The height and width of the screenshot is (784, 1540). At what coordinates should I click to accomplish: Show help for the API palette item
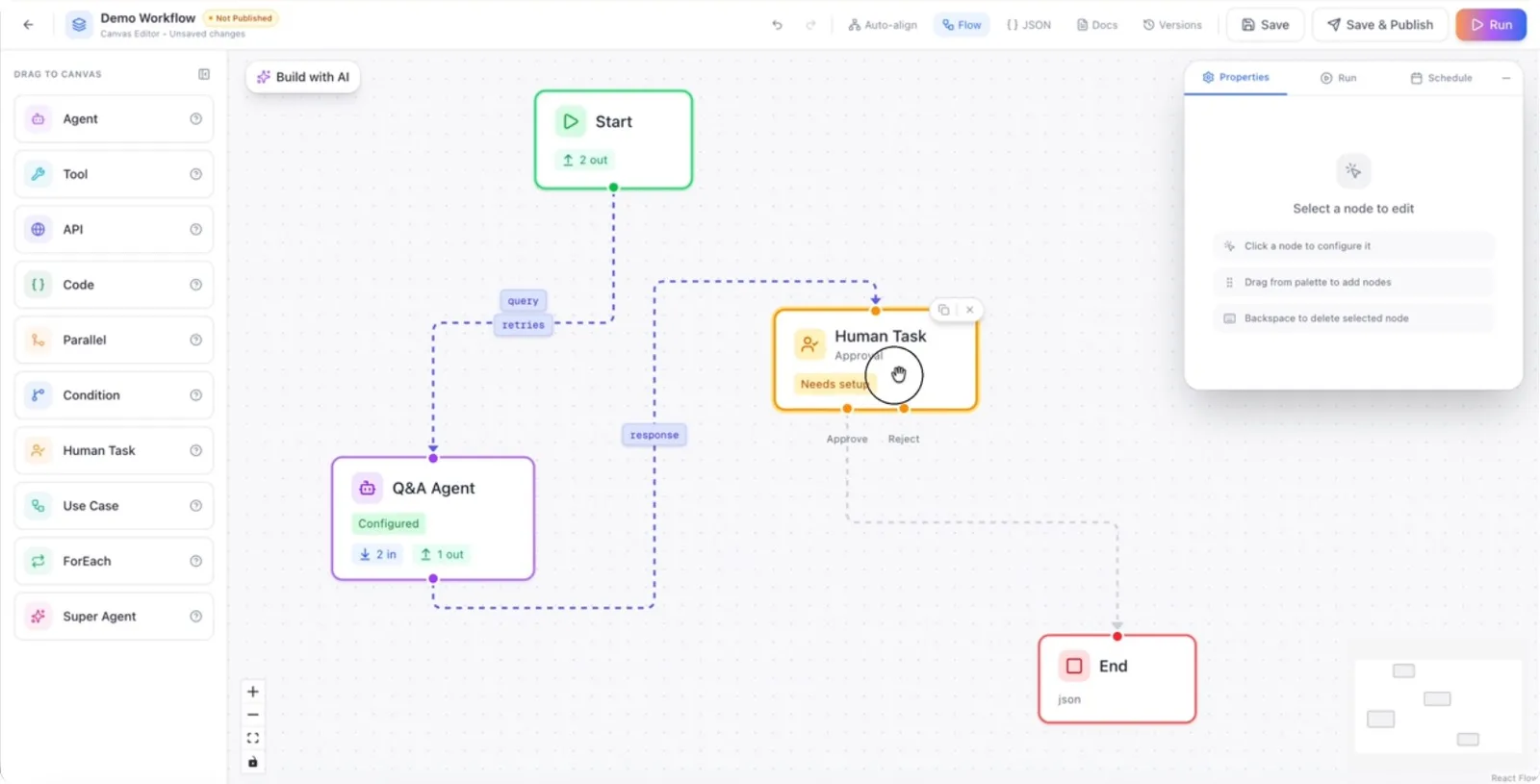point(196,230)
